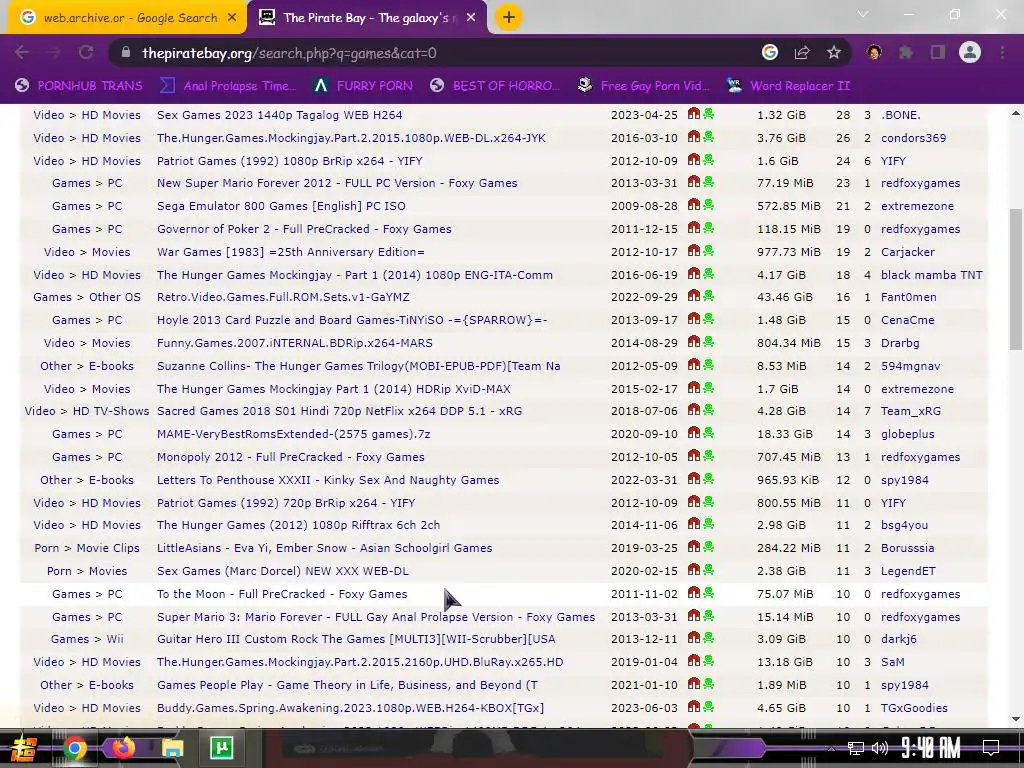The image size is (1024, 768).
Task: Open the browser side panel icon
Action: (x=938, y=53)
